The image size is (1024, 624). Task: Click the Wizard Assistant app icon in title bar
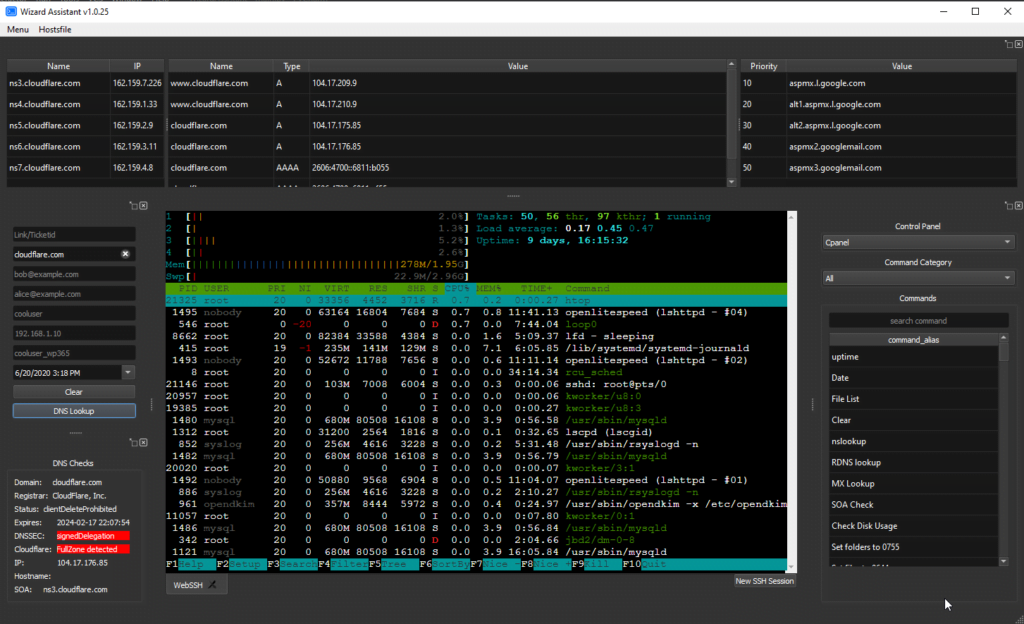click(11, 11)
